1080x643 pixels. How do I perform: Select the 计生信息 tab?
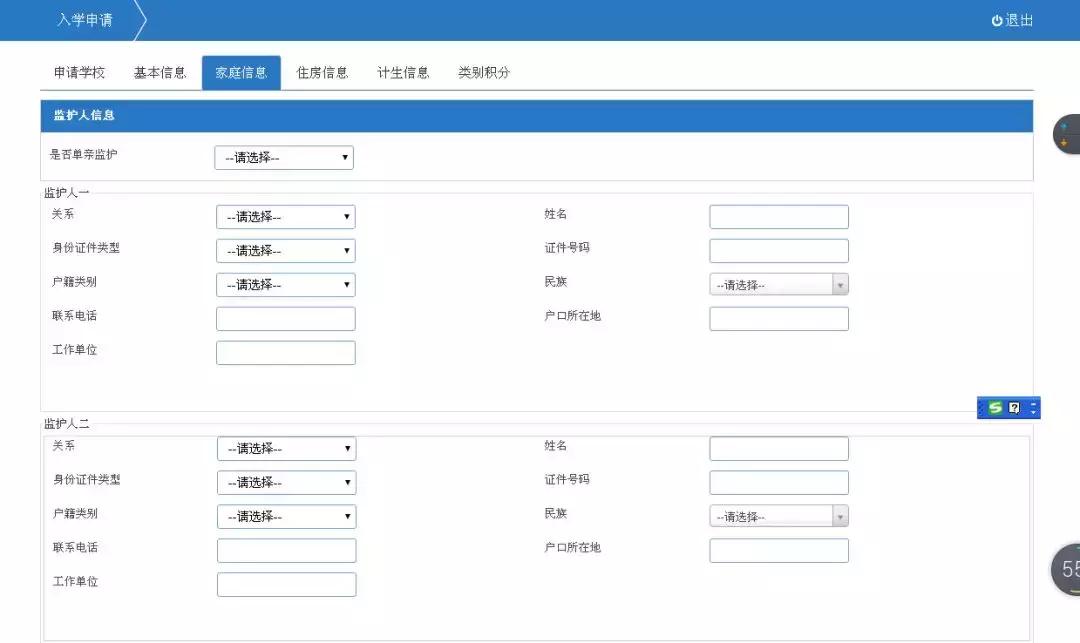point(402,71)
